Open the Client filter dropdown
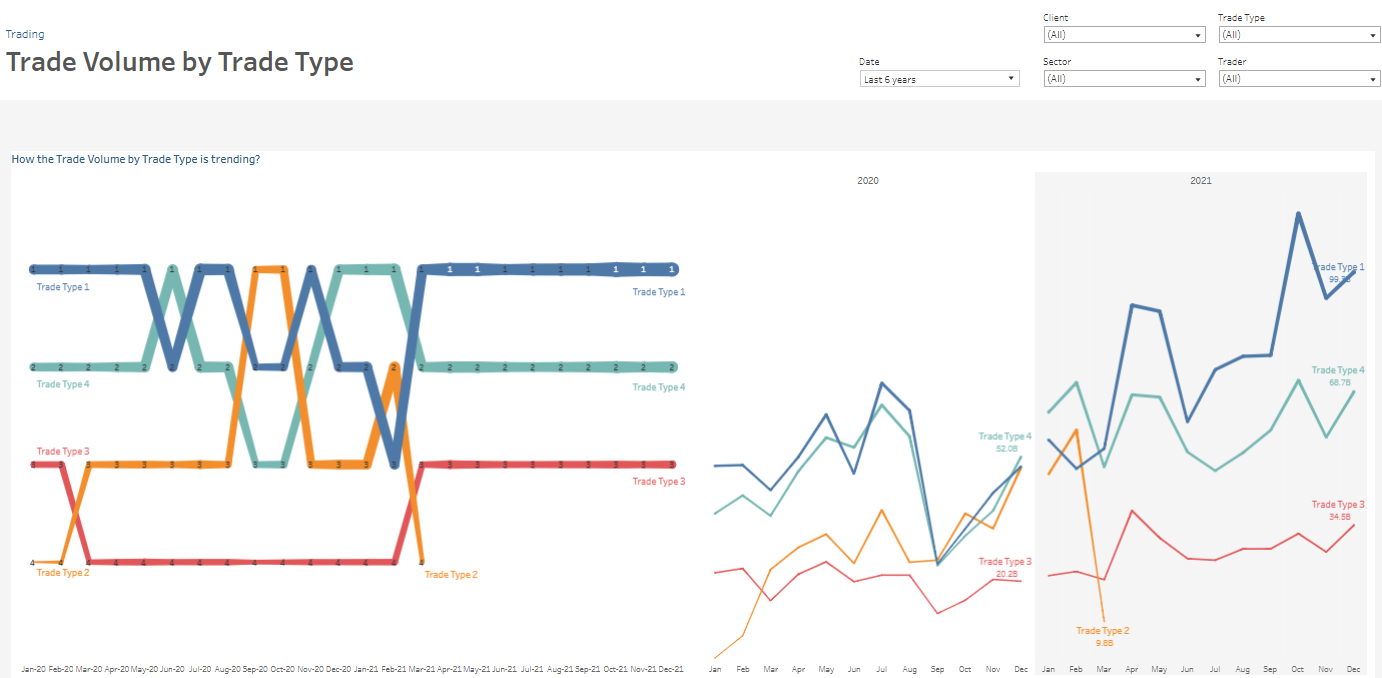The height and width of the screenshot is (678, 1382). point(1123,35)
